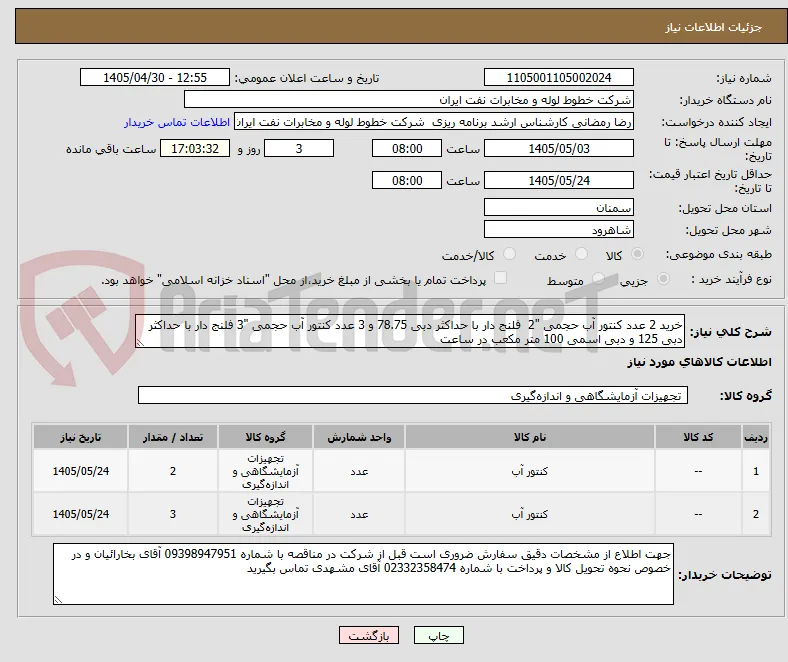Viewport: 788px width, 662px height.
Task: Click the تعداد / مقدار column header
Action: point(173,437)
